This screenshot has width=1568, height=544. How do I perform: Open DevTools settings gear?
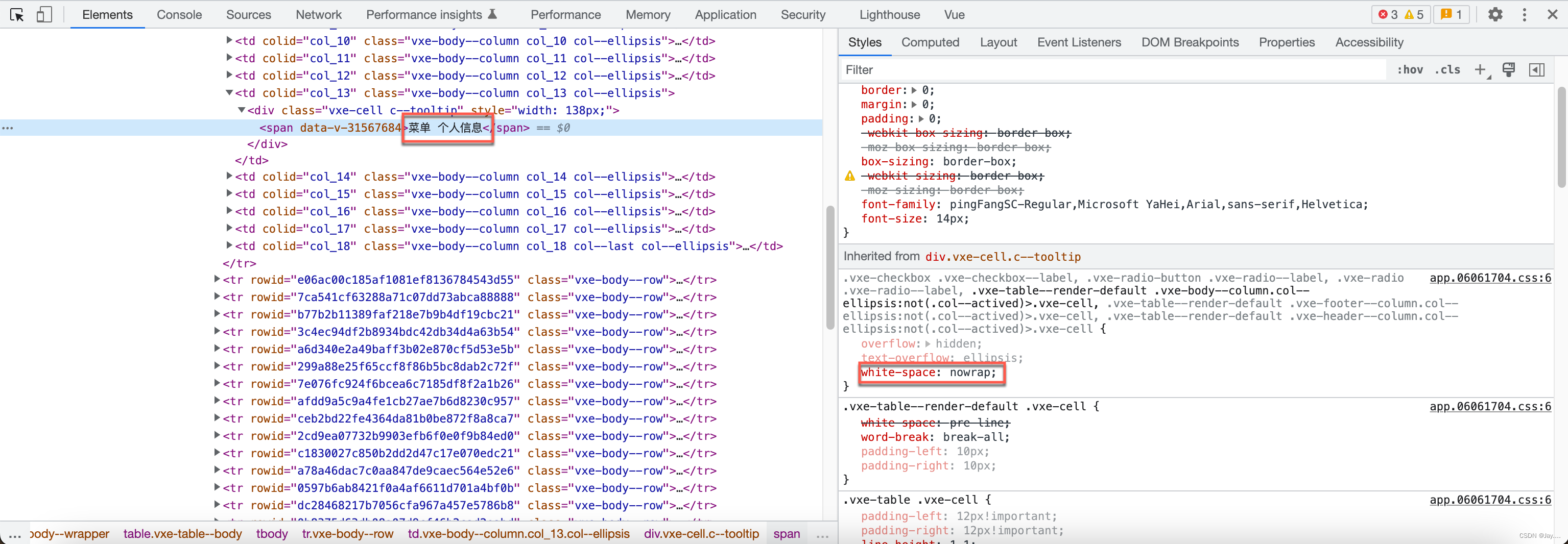point(1495,15)
